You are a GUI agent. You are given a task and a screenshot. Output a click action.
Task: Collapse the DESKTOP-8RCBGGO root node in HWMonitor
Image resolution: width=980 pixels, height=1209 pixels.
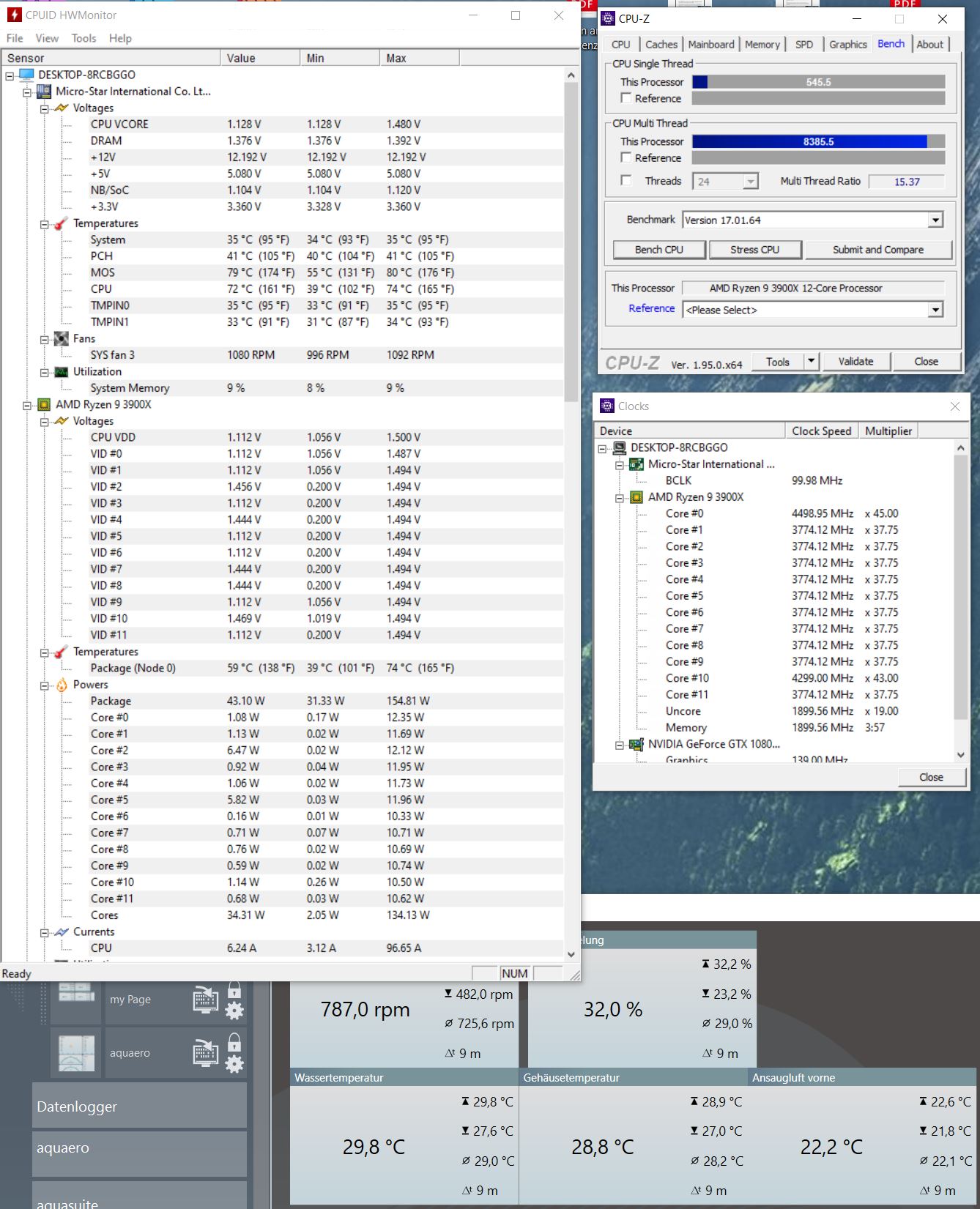click(x=10, y=75)
